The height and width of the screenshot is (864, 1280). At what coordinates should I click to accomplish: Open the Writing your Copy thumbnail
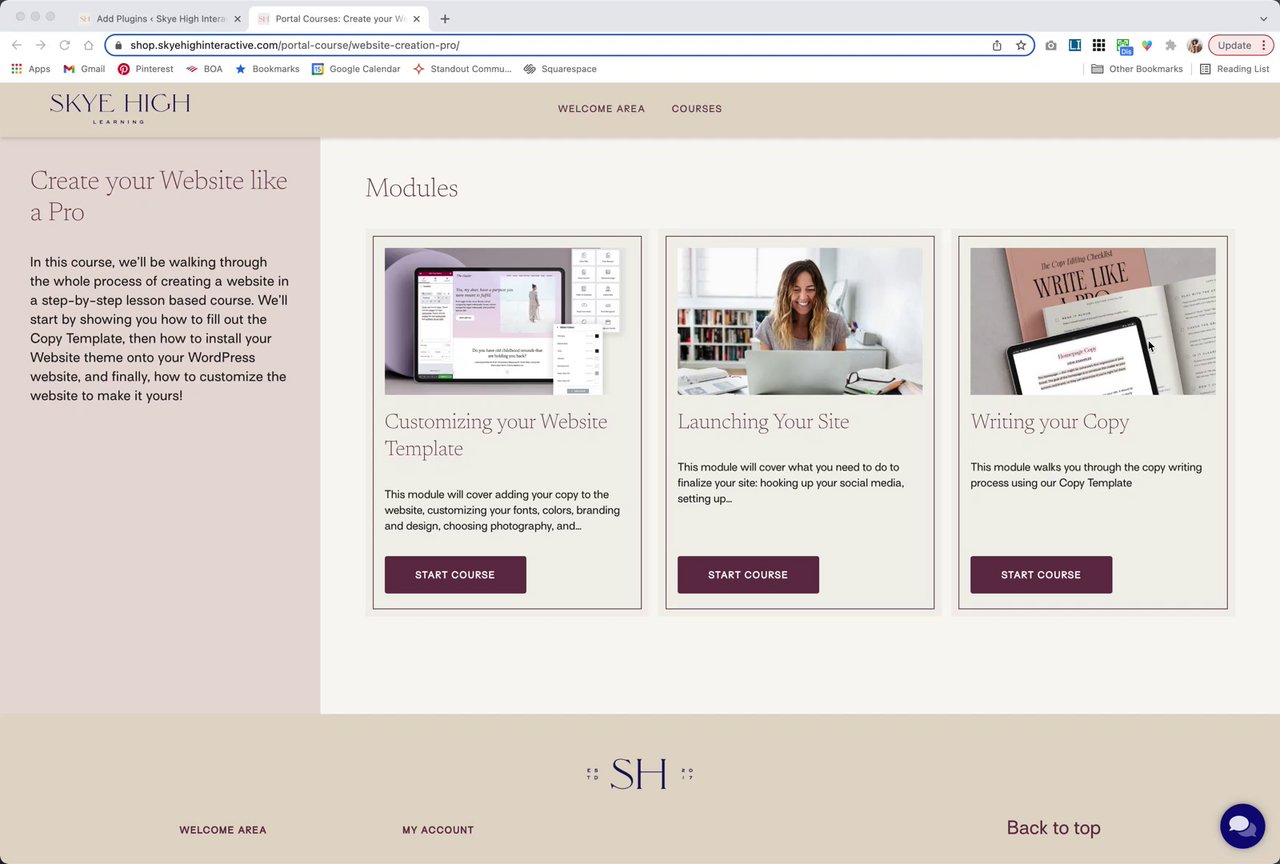1093,321
